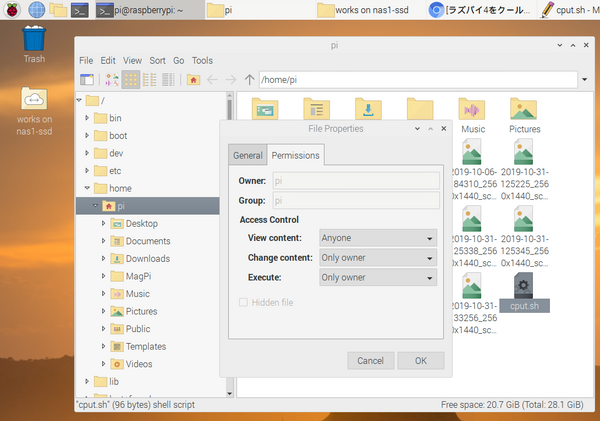Switch to the General tab
The image size is (600, 421).
[247, 156]
